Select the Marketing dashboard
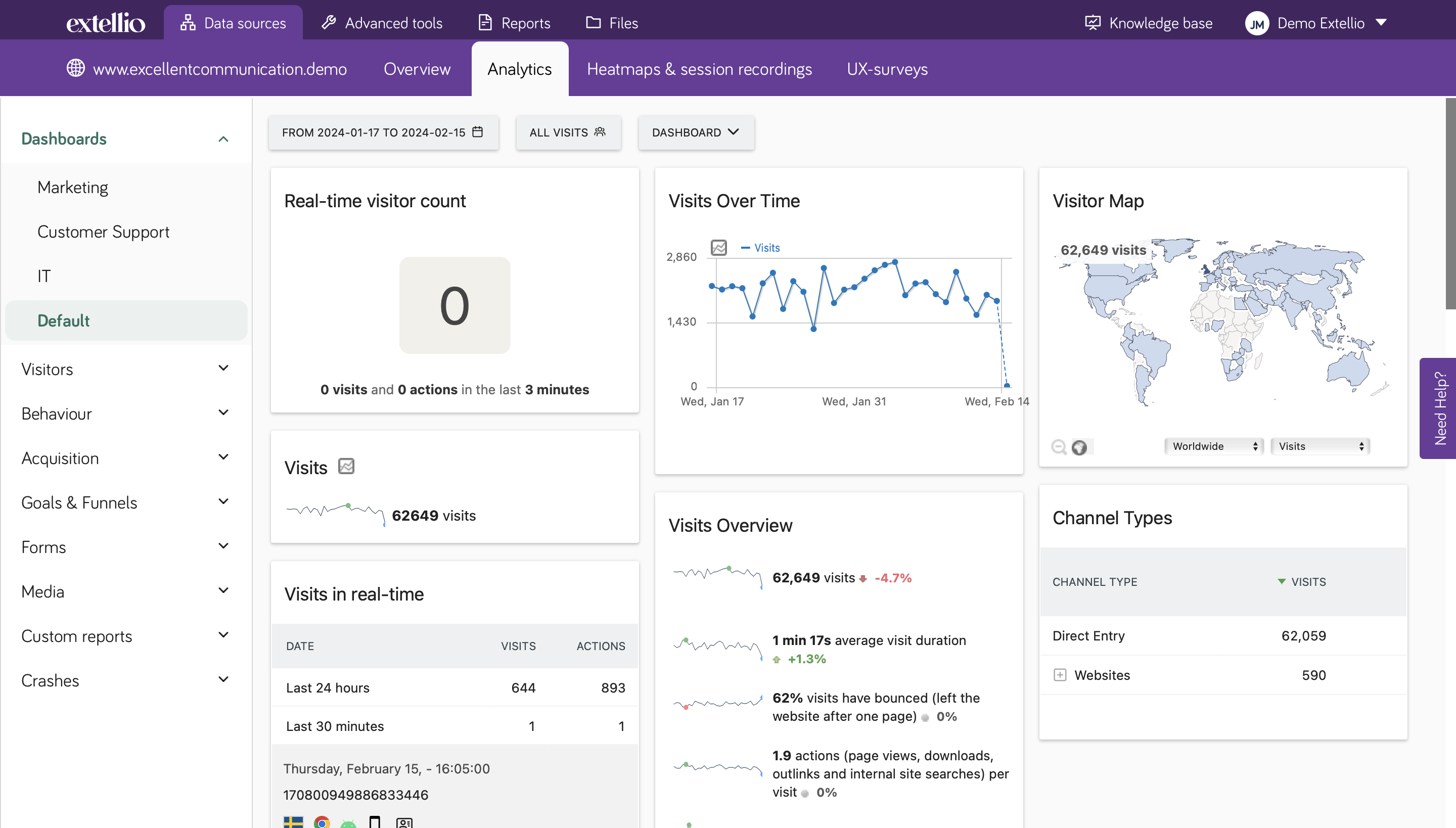Image resolution: width=1456 pixels, height=828 pixels. 72,187
